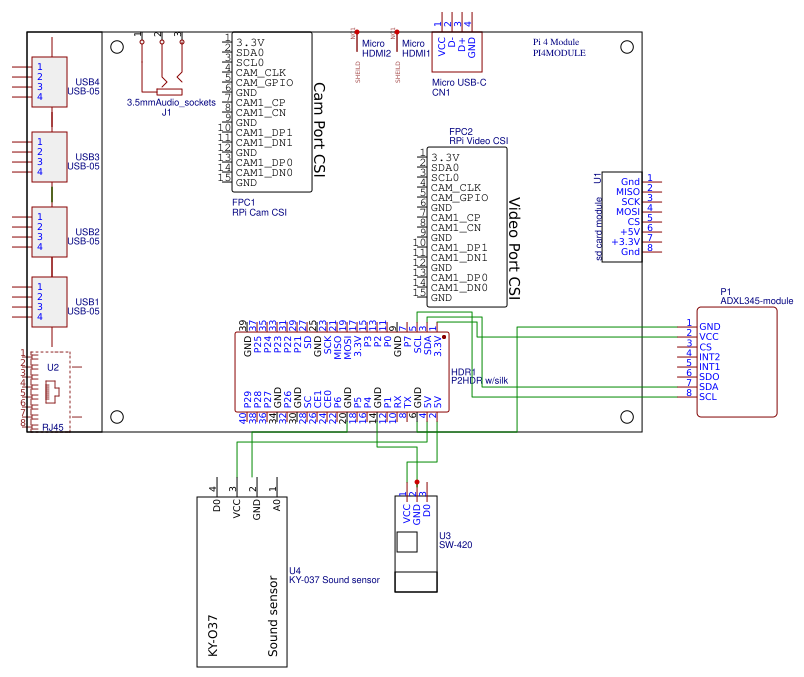Select the KY-037 sound sensor body
The image size is (804, 677).
point(242,582)
